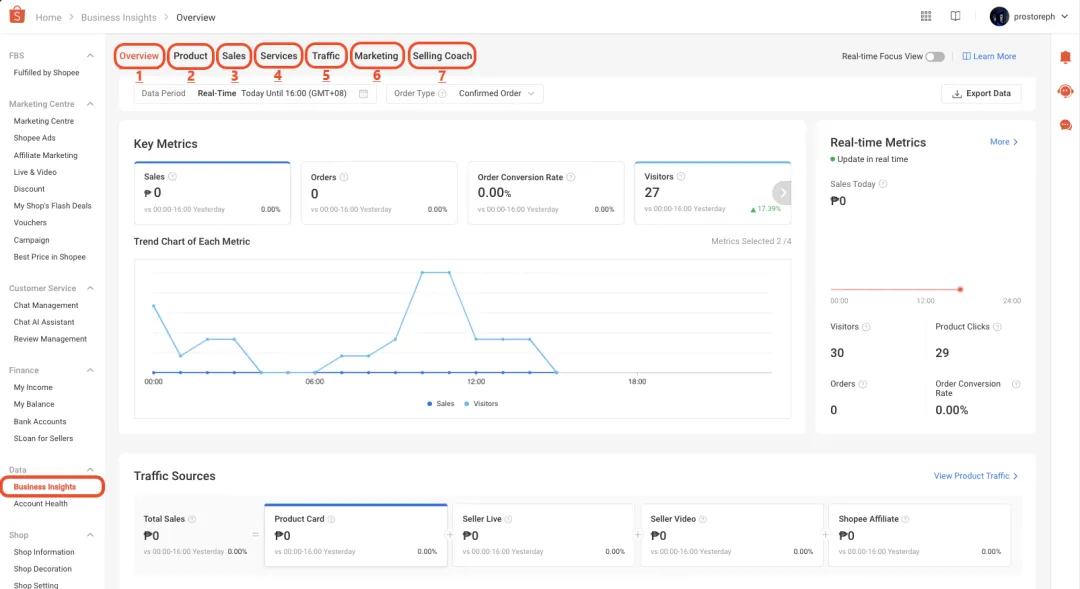1080x589 pixels.
Task: Switch to the Selling Coach tab
Action: click(442, 56)
